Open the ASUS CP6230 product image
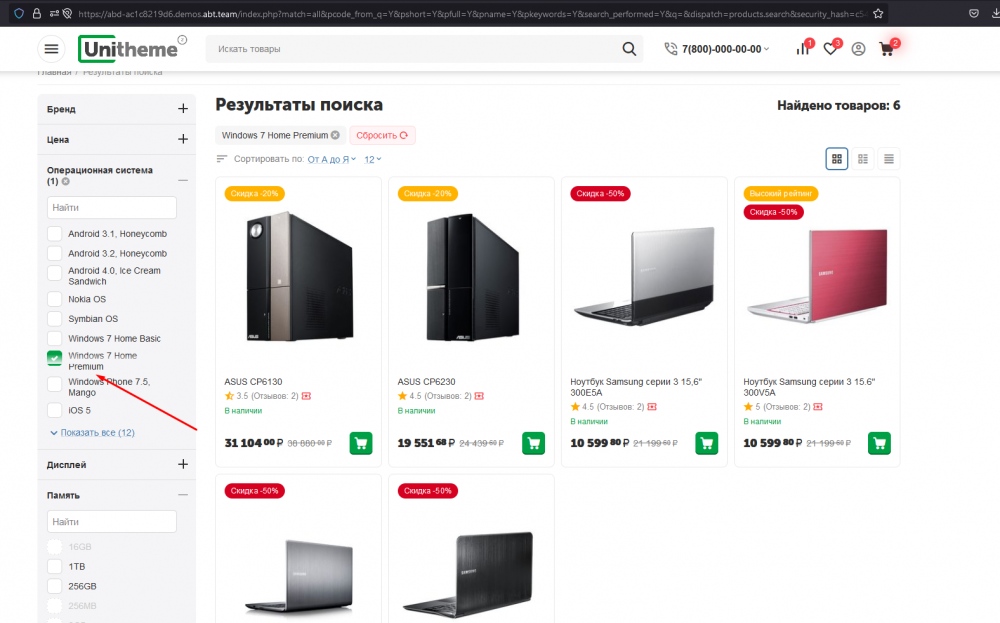Viewport: 1000px width, 623px height. 471,275
